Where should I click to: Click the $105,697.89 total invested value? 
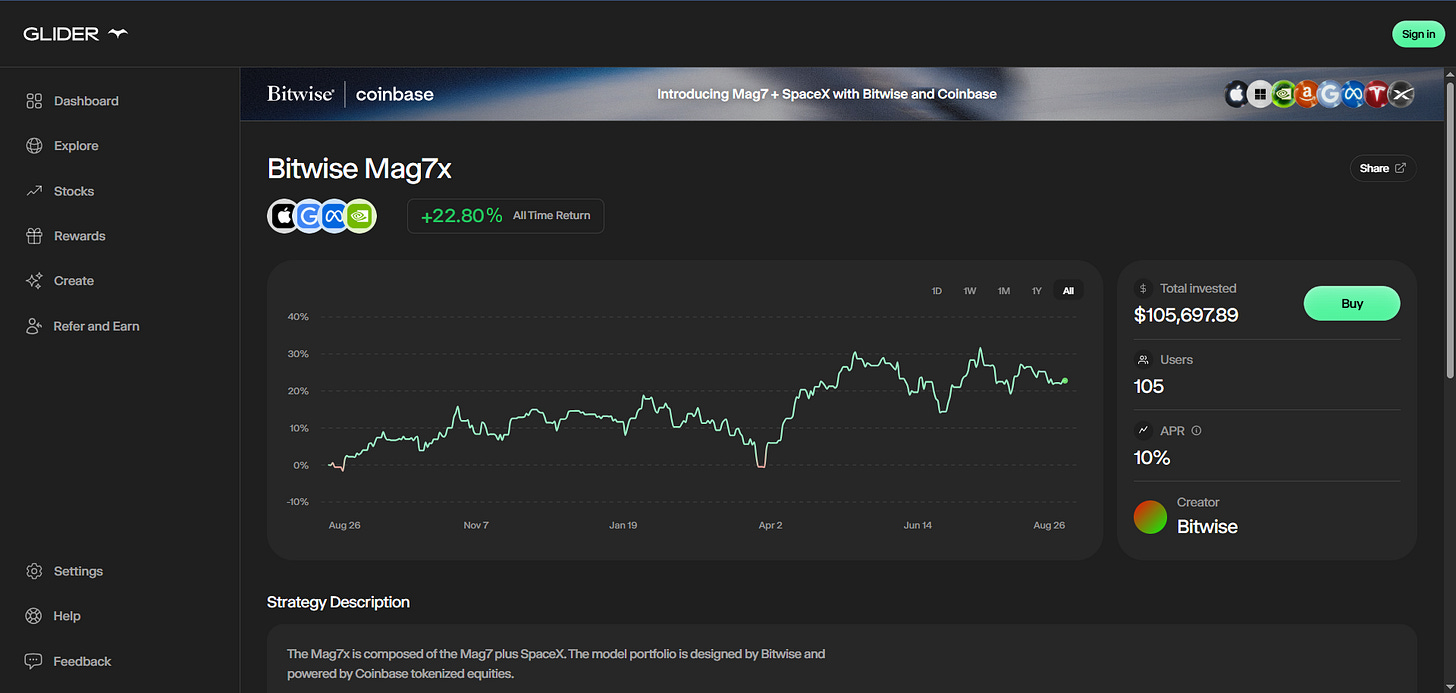point(1186,315)
